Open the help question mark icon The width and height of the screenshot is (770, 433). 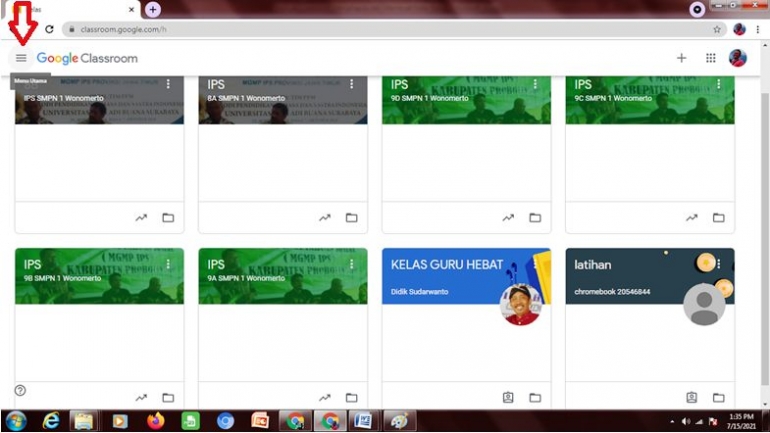pos(20,390)
